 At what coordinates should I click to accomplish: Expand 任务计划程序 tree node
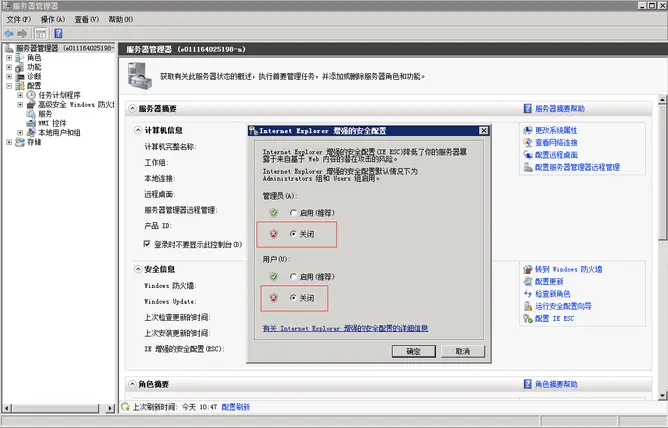[x=20, y=95]
